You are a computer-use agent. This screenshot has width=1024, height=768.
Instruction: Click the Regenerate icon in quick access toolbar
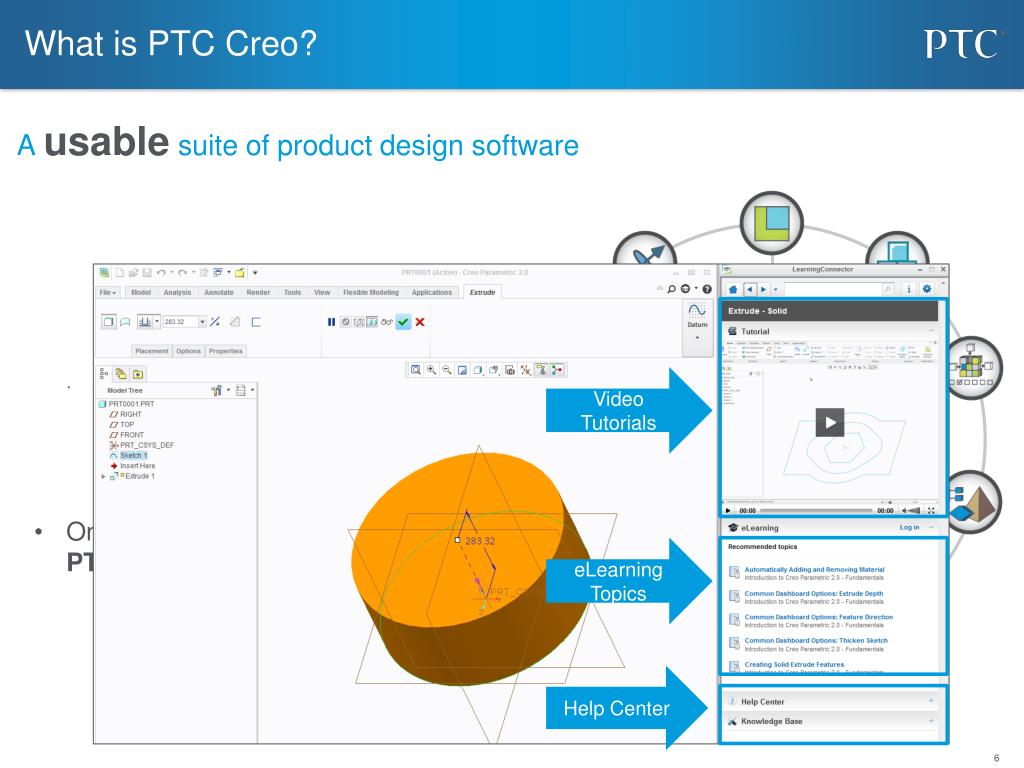point(204,272)
